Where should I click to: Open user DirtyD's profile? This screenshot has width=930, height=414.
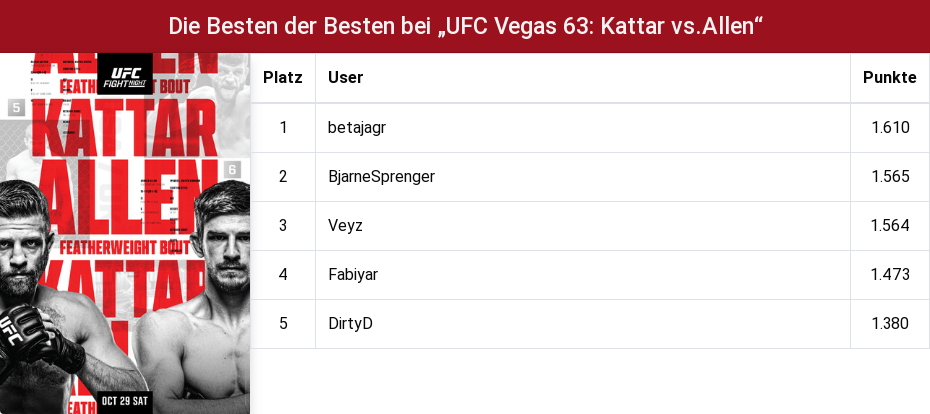[351, 324]
